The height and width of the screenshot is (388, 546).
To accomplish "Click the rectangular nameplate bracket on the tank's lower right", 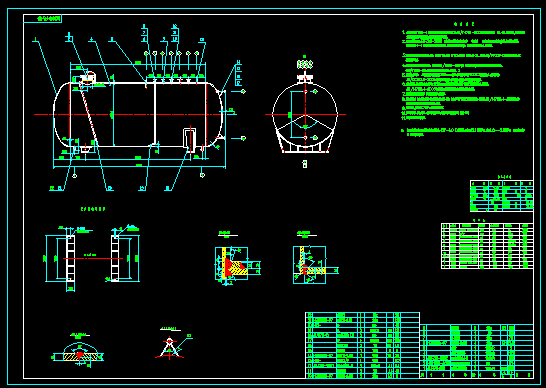I will click(189, 139).
